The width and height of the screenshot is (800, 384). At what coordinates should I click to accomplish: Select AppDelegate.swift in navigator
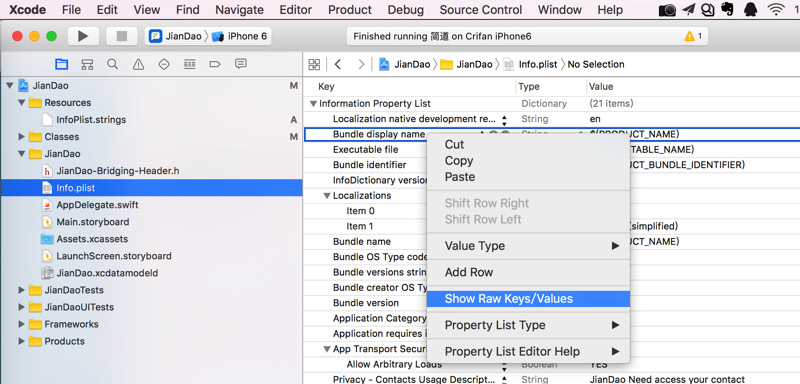coord(97,205)
